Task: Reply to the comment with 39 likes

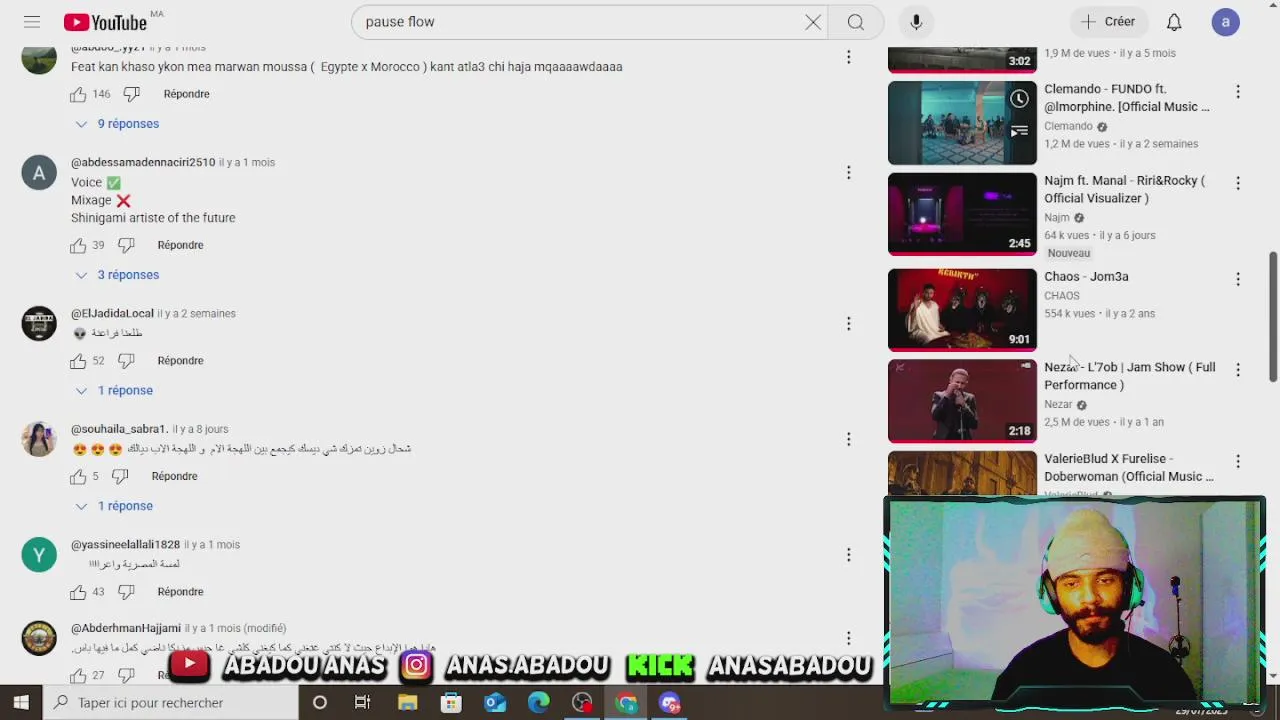Action: [180, 245]
